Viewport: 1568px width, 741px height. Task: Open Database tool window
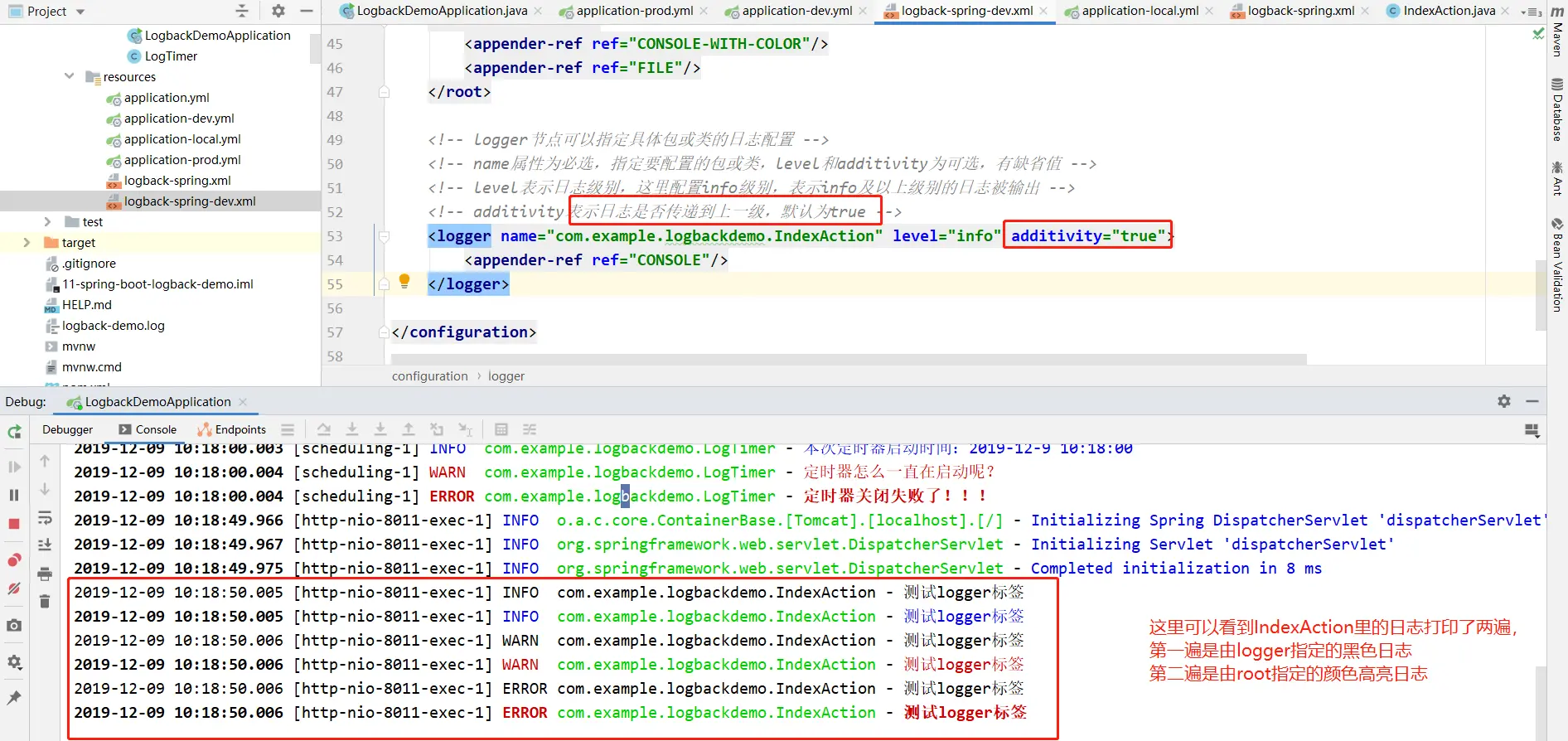1557,109
